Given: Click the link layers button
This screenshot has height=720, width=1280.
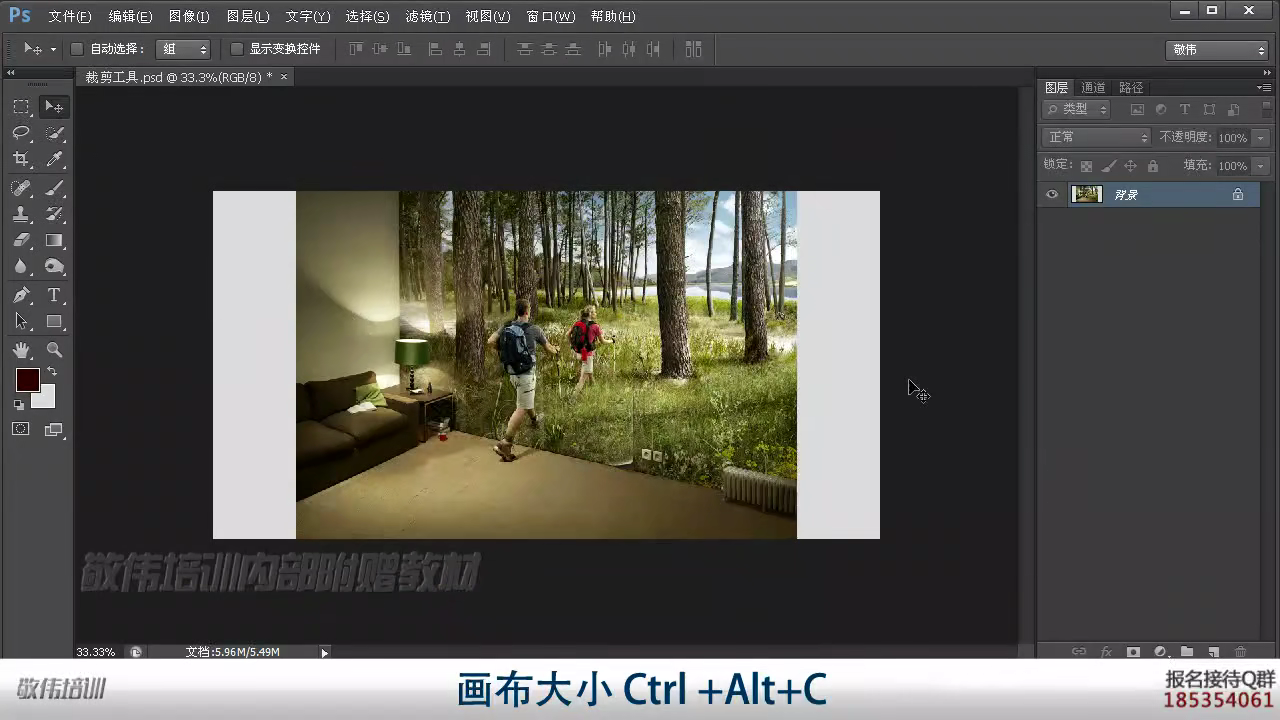Looking at the screenshot, I should tap(1079, 652).
